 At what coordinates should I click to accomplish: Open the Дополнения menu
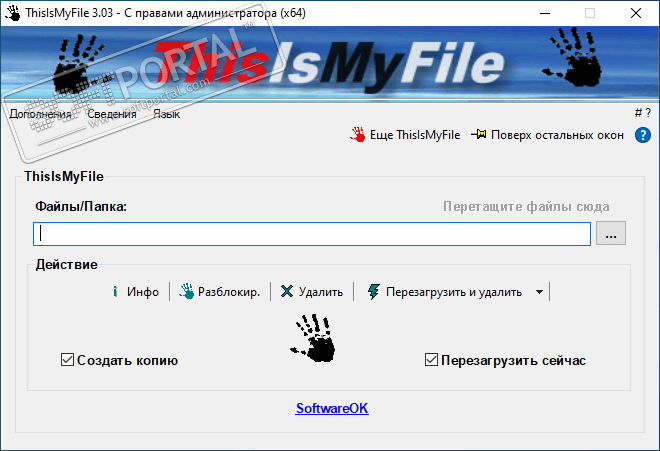pyautogui.click(x=40, y=114)
